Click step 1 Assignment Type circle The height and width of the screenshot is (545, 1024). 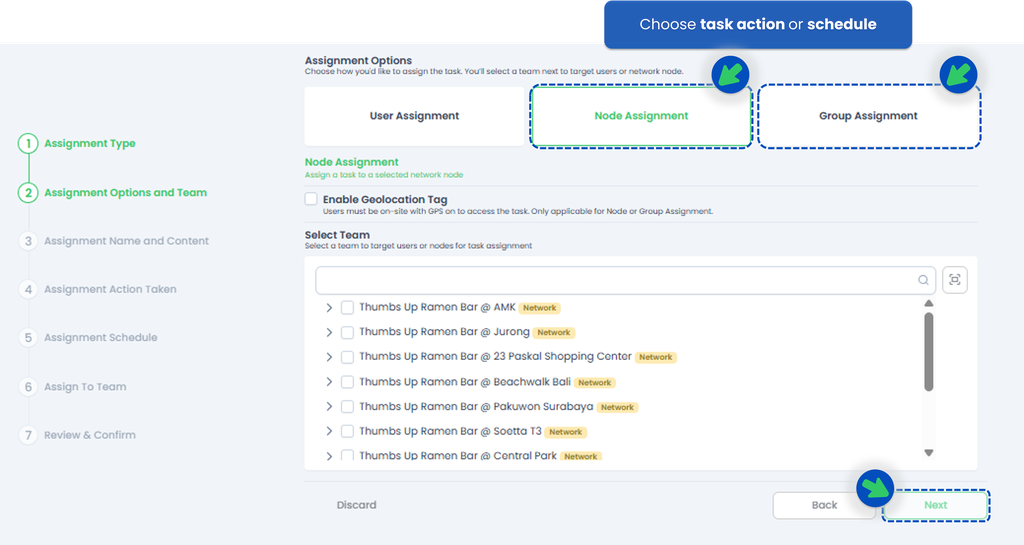tap(28, 144)
